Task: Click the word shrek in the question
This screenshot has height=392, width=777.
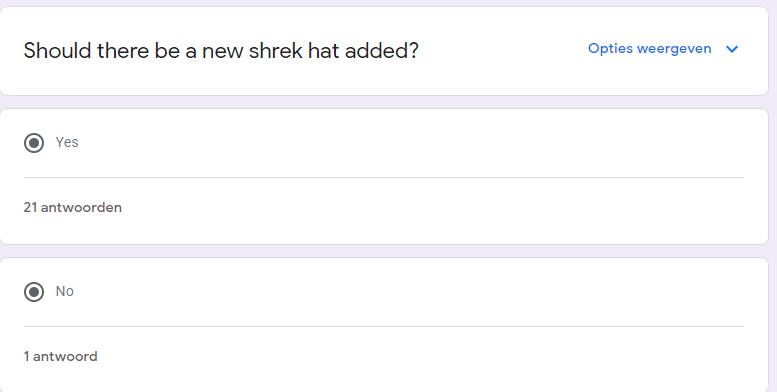Action: (275, 51)
